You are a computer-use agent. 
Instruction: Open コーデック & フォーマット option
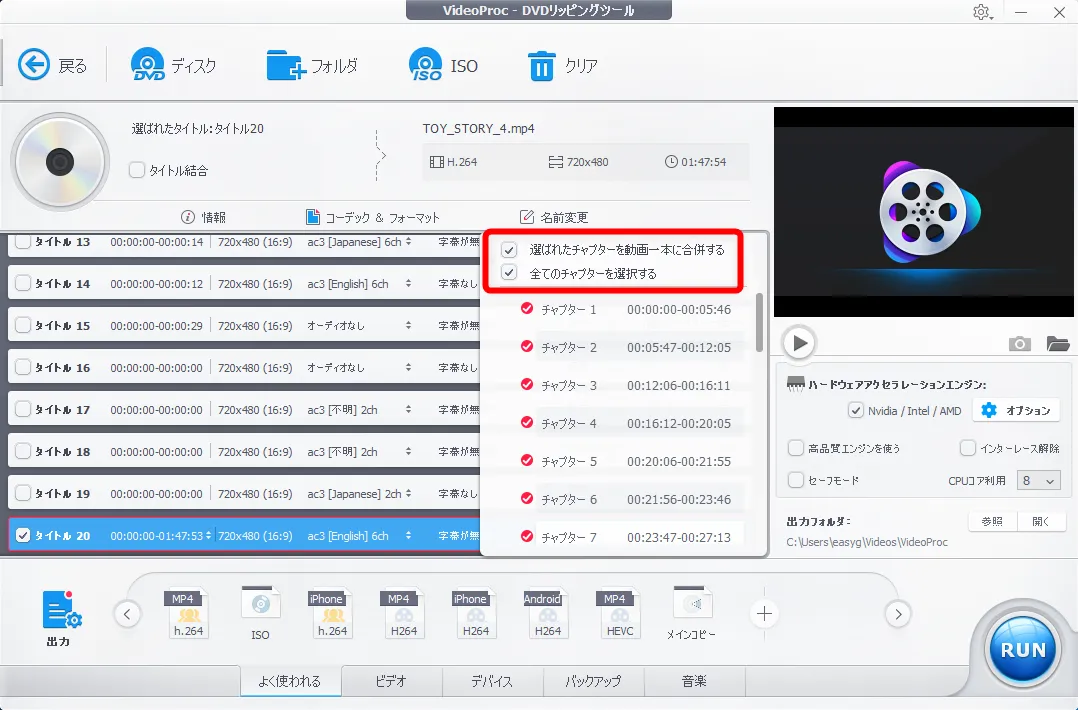[x=372, y=217]
